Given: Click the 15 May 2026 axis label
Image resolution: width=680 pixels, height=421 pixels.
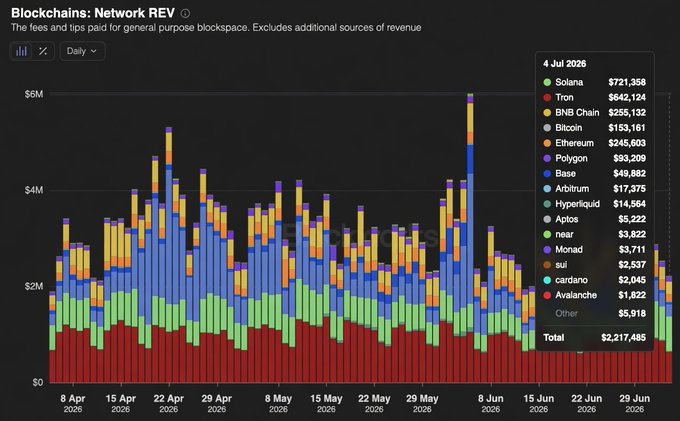Looking at the screenshot, I should (x=326, y=403).
